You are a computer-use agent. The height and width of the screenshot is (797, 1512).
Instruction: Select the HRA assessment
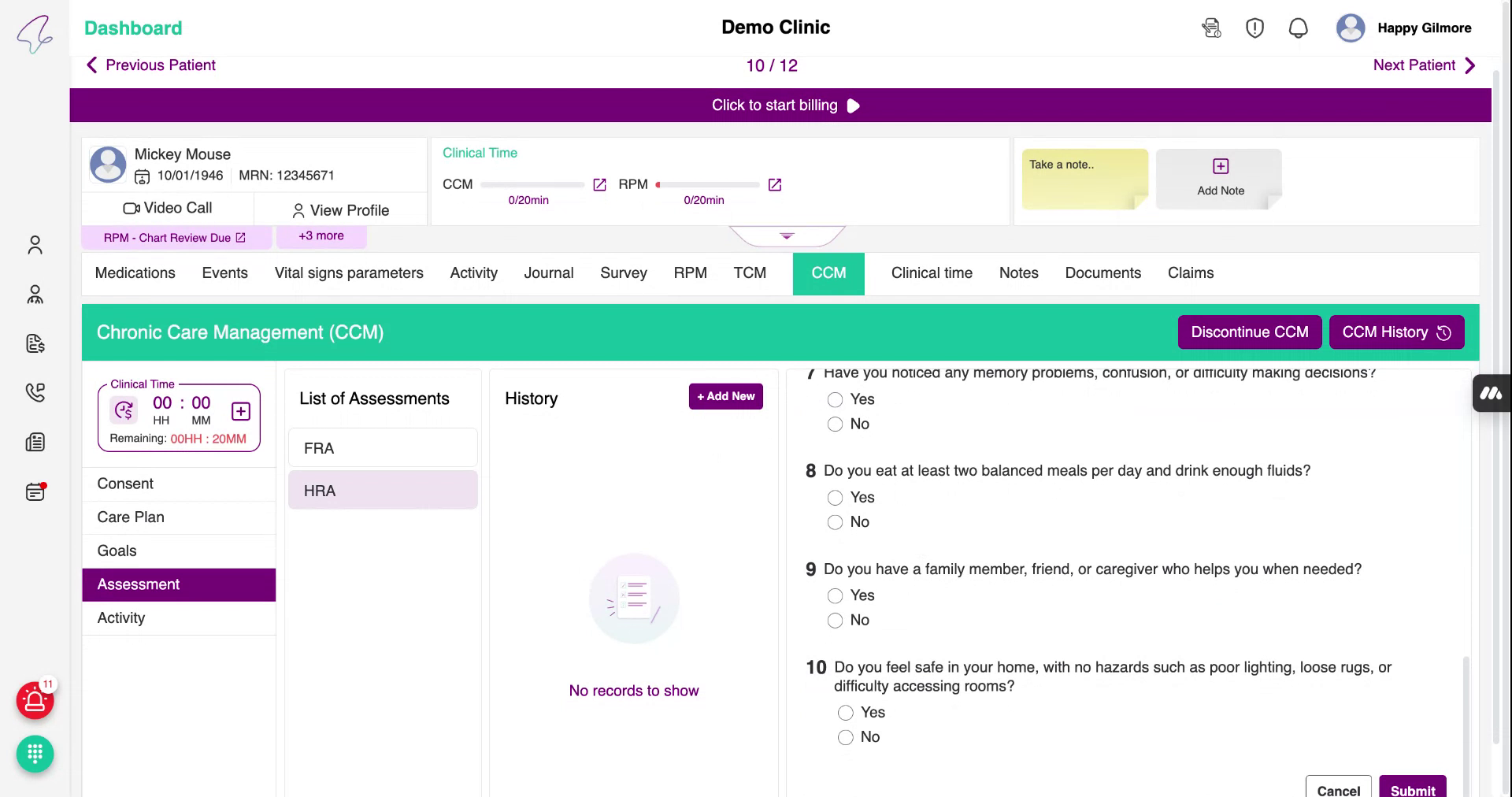tap(382, 490)
